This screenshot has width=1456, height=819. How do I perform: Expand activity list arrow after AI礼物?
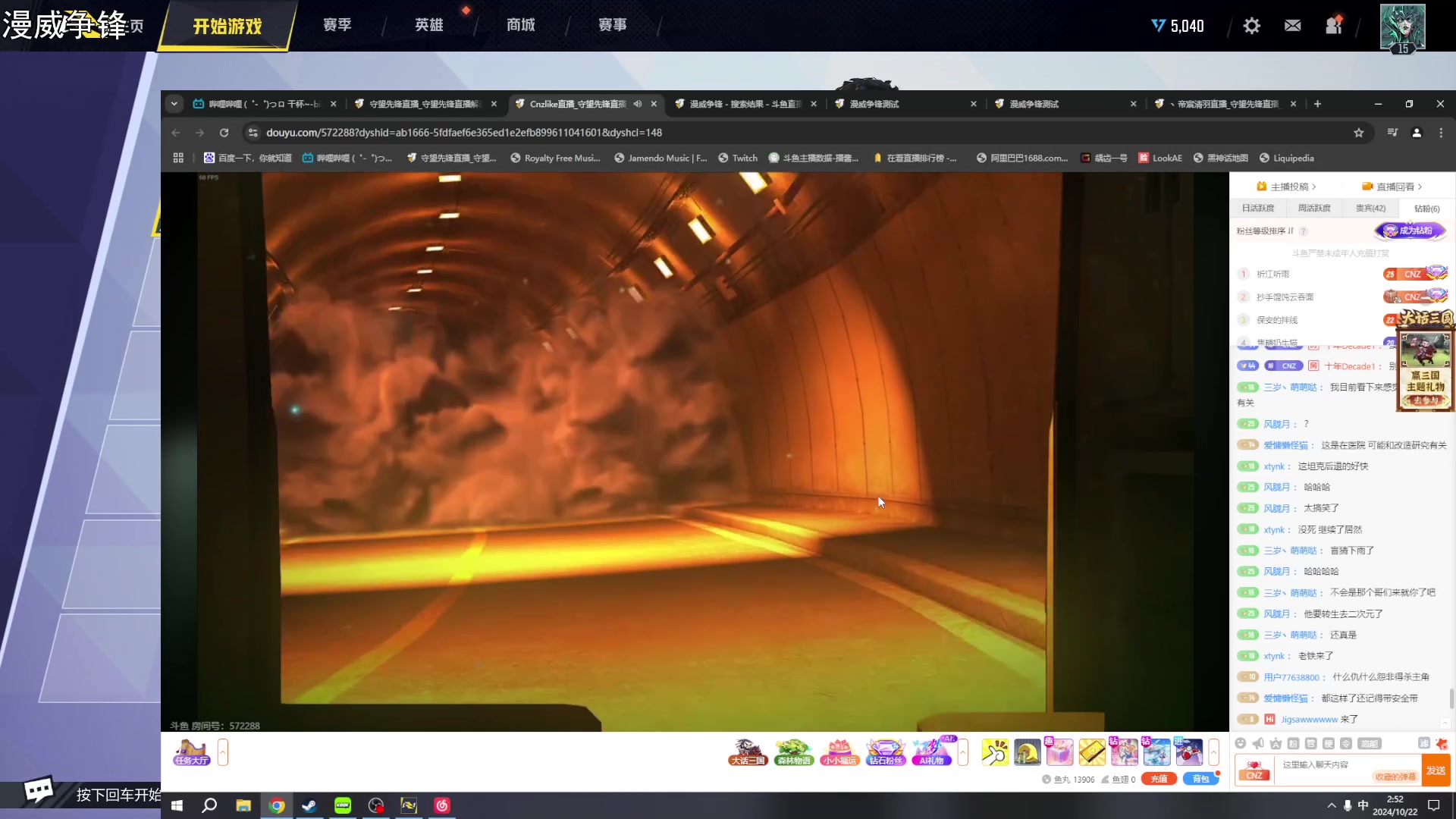(963, 752)
